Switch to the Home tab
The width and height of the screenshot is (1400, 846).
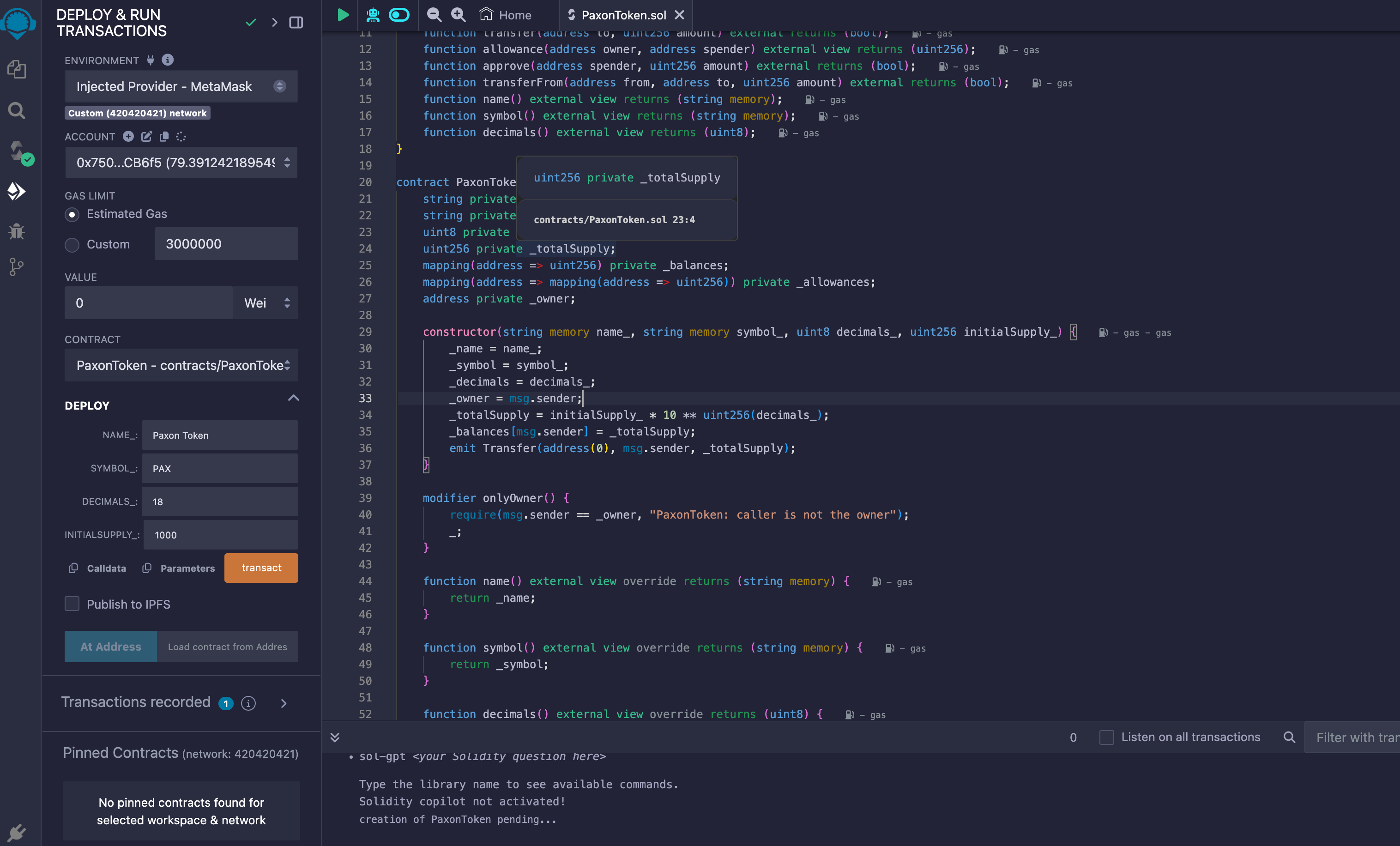[x=506, y=15]
